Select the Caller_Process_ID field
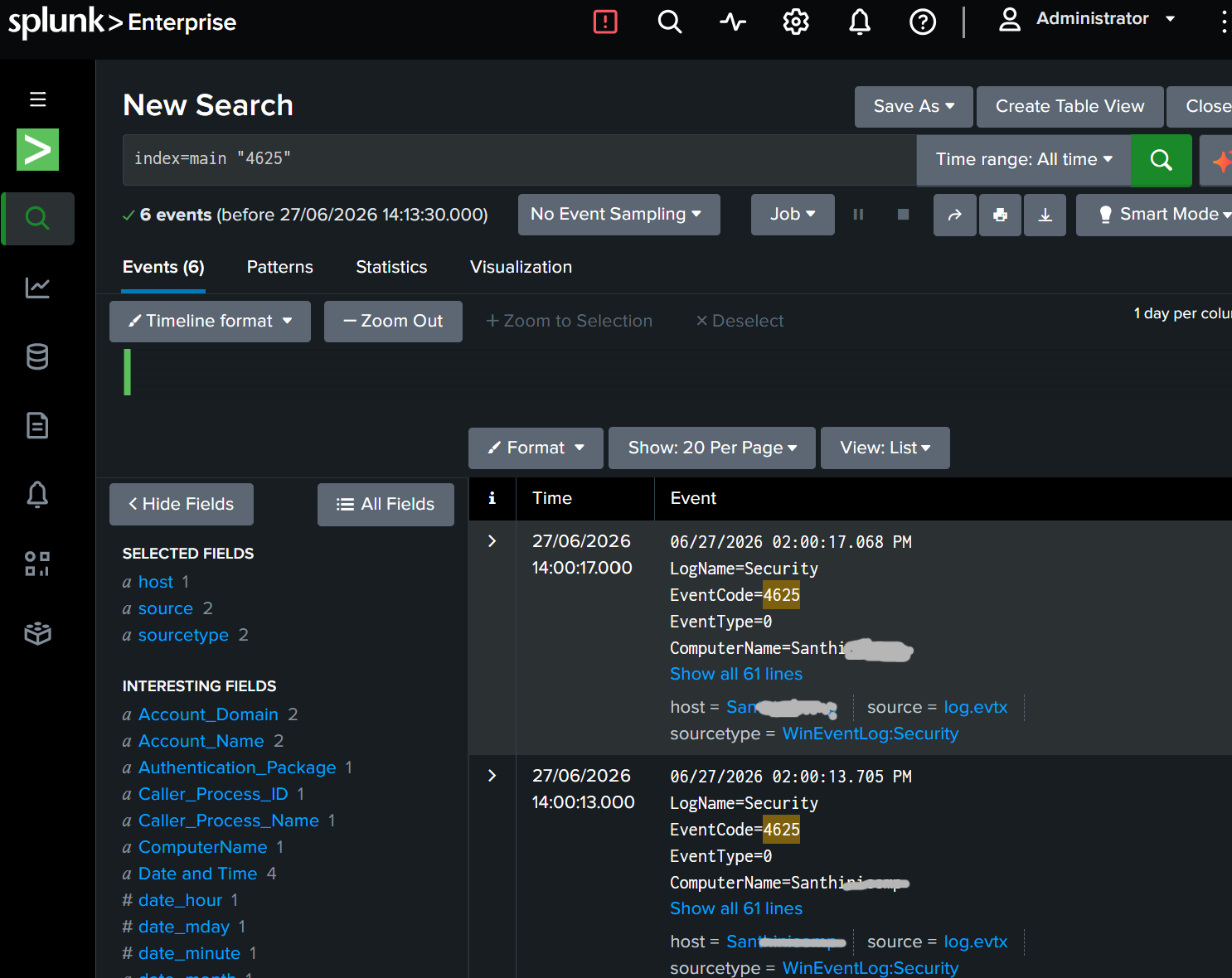Screen dimensions: 1232x978 point(213,794)
